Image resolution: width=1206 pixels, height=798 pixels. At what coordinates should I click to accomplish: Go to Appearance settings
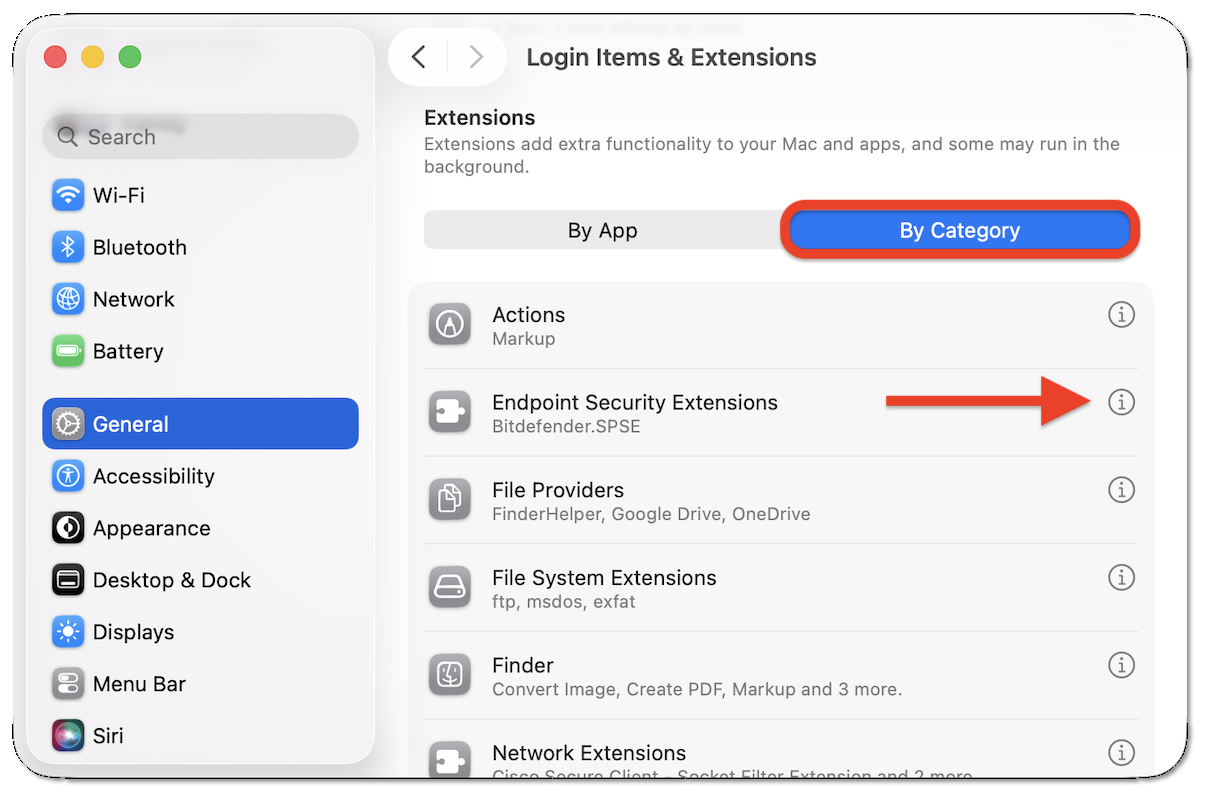click(x=151, y=528)
